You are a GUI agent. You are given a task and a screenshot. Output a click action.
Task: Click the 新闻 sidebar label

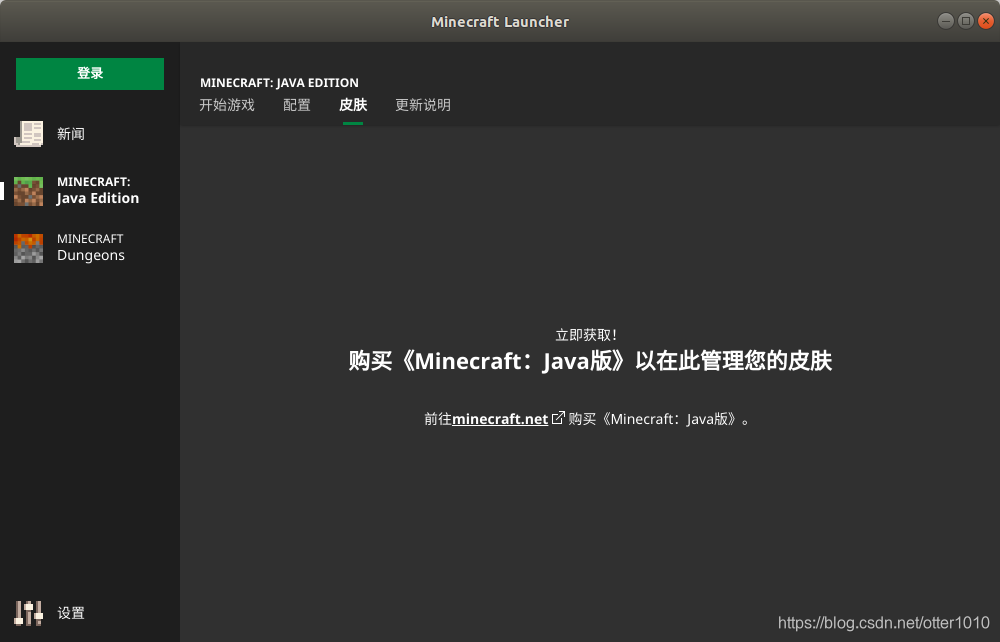click(71, 134)
